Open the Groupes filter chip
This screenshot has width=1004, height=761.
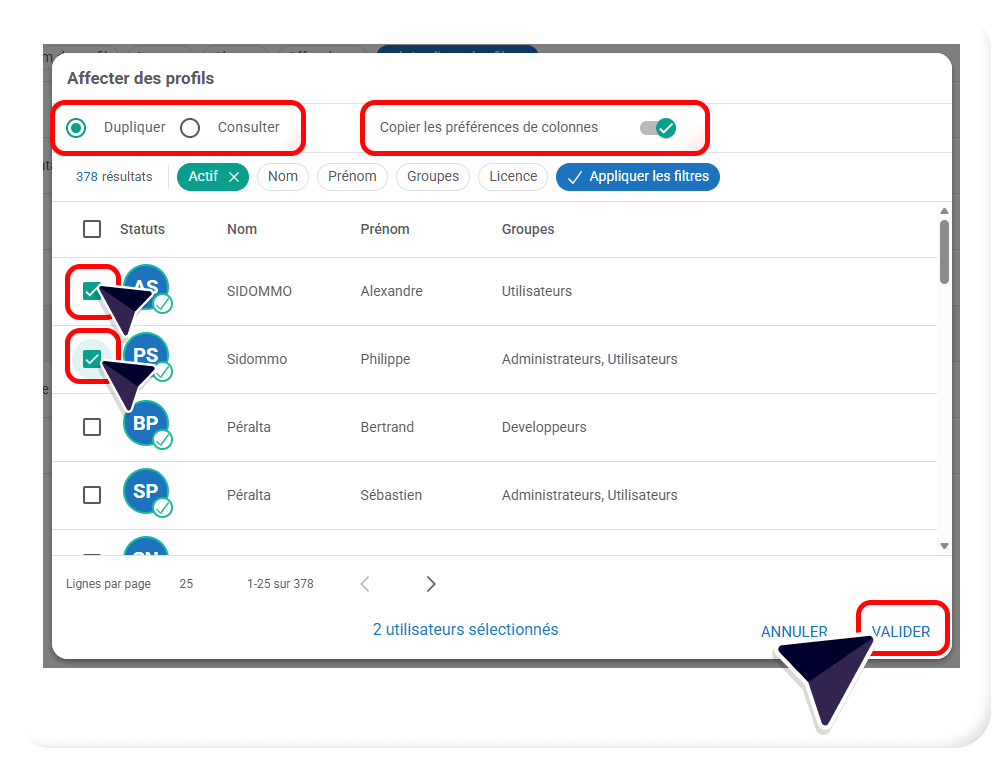pos(433,177)
